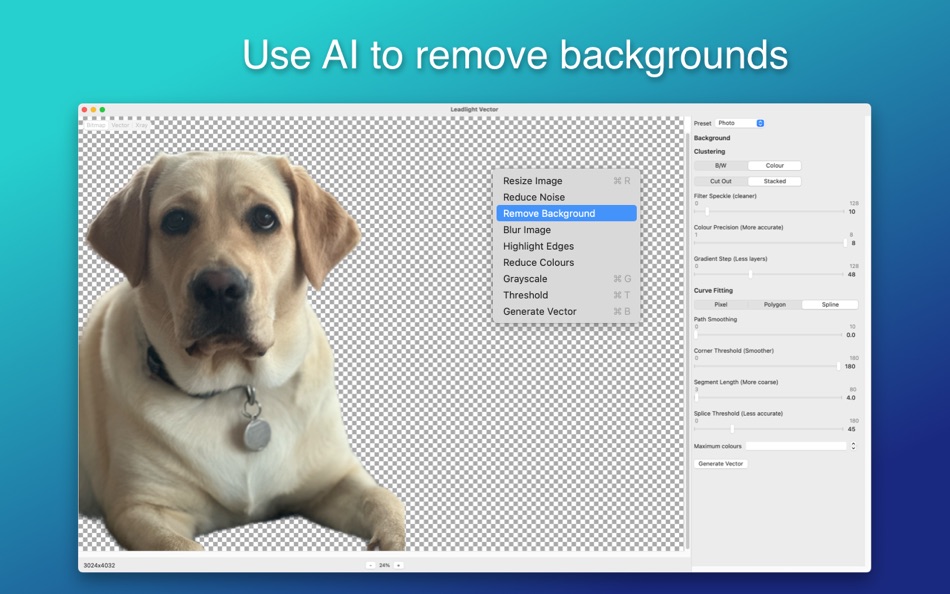Switch curve fitting to Polygon
The image size is (950, 594).
click(775, 303)
